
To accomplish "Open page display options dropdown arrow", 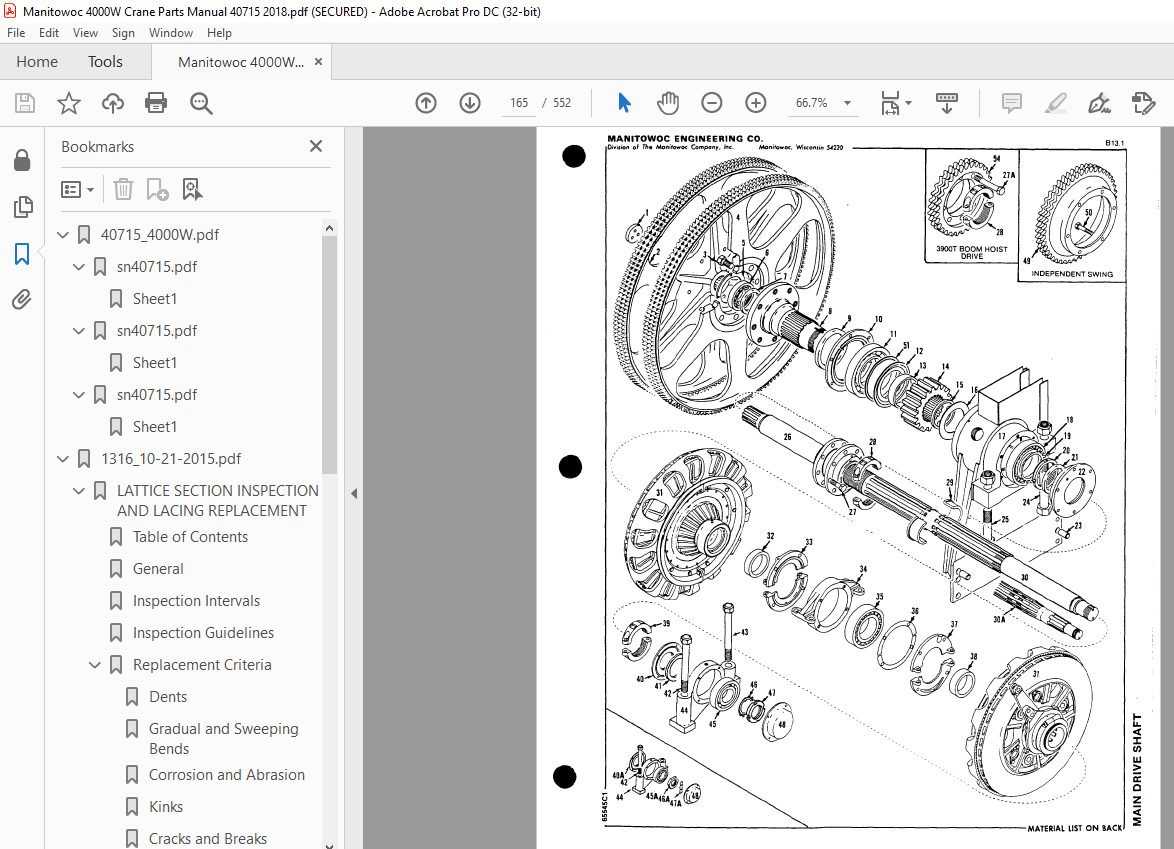I will coord(909,103).
